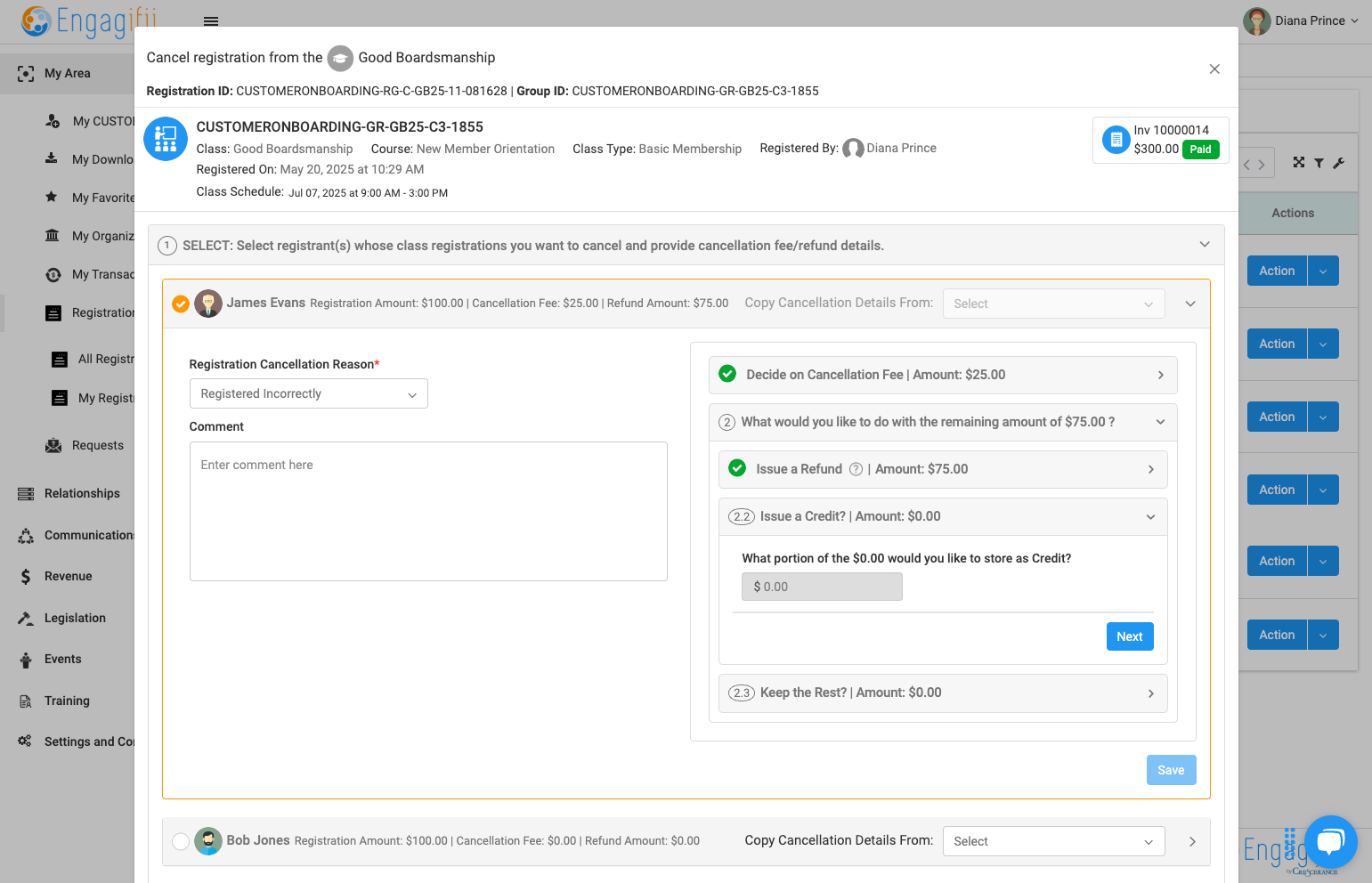1372x883 pixels.
Task: Open the Training menu item
Action: [x=68, y=701]
